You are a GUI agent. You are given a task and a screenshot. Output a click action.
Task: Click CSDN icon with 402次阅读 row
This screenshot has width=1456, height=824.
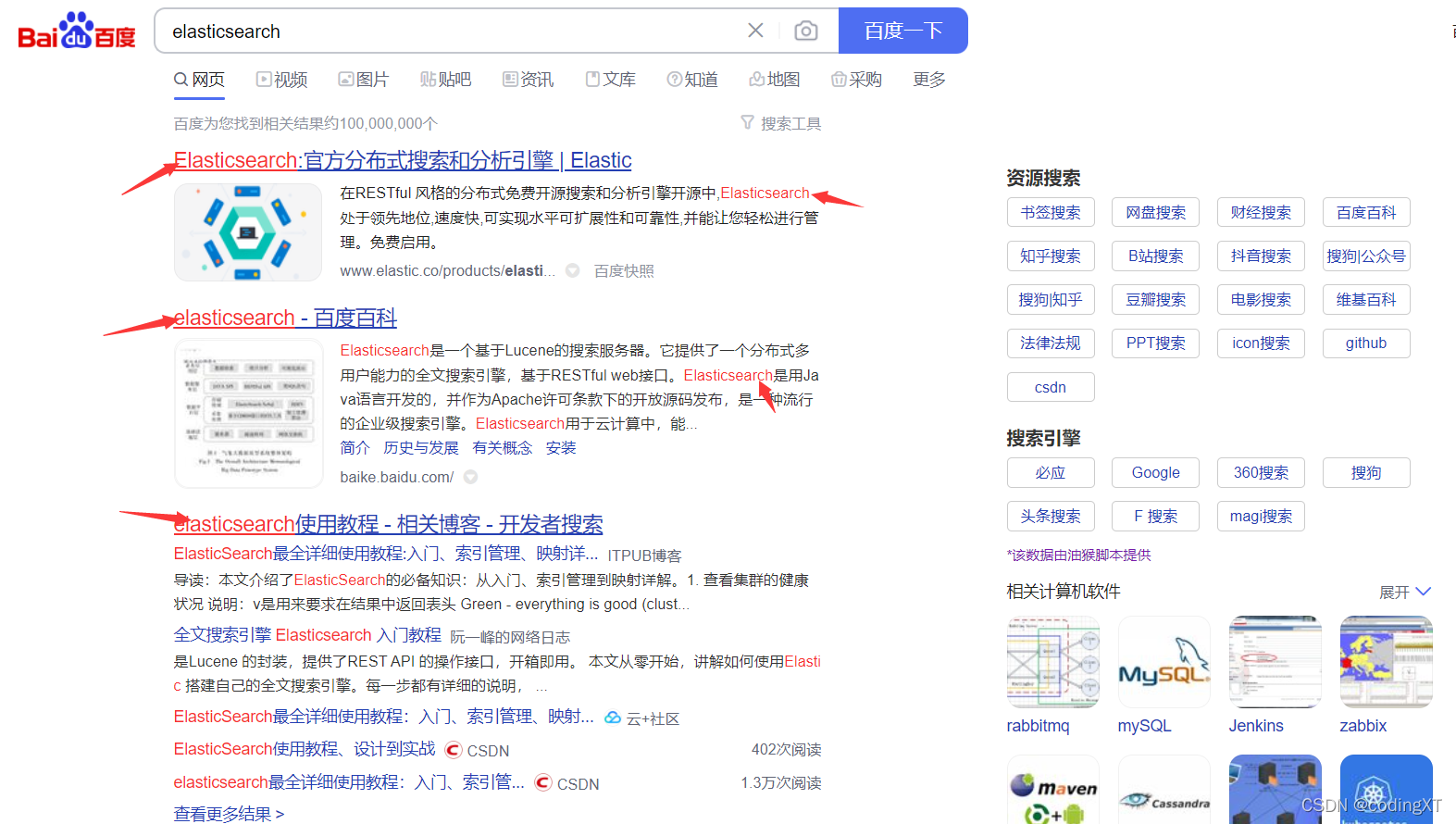(454, 750)
